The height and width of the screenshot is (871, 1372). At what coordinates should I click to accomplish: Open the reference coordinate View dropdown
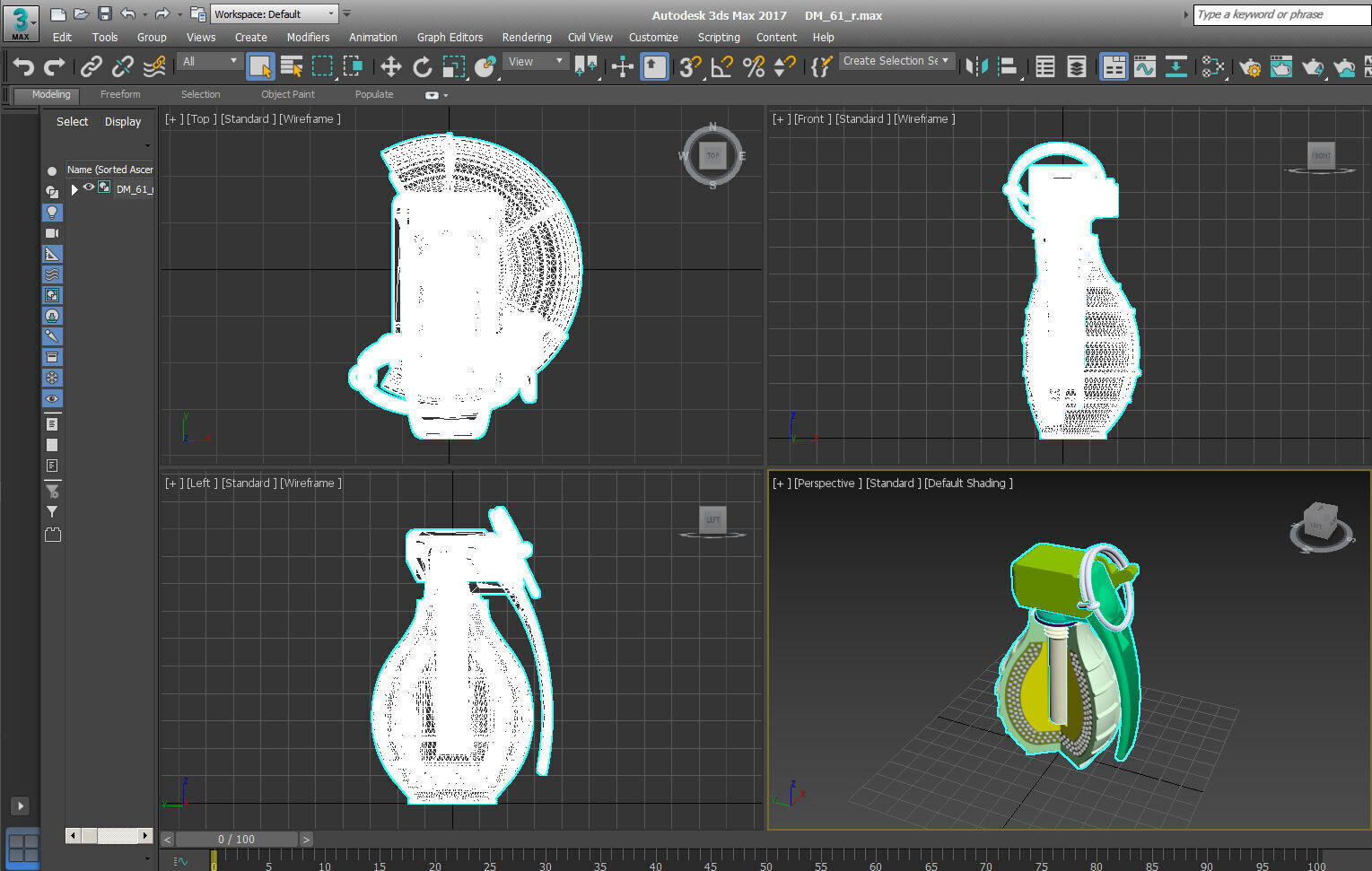[x=536, y=61]
